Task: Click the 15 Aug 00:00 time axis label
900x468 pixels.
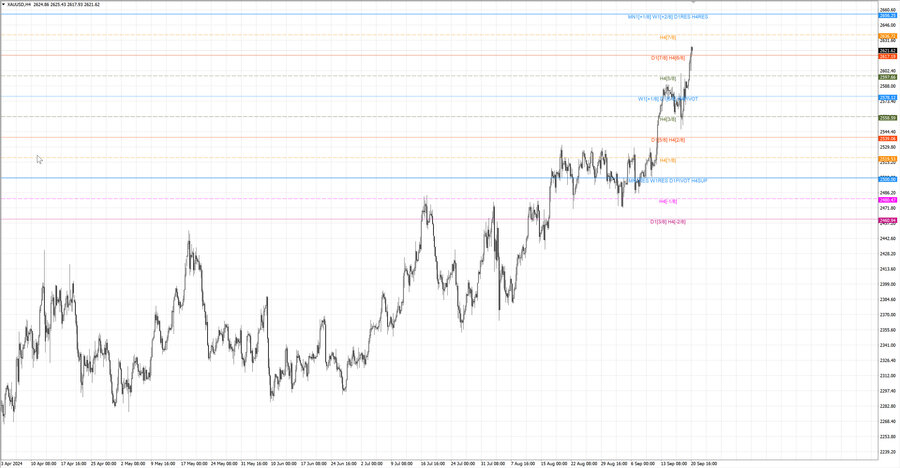Action: (554, 463)
